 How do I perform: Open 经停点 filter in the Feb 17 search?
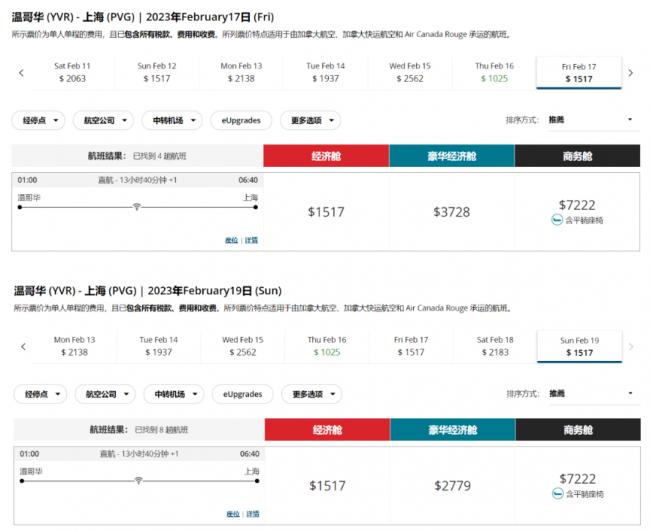coord(39,121)
